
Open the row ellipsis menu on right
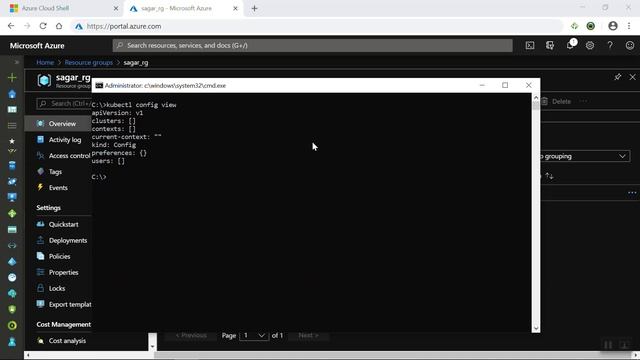632,193
